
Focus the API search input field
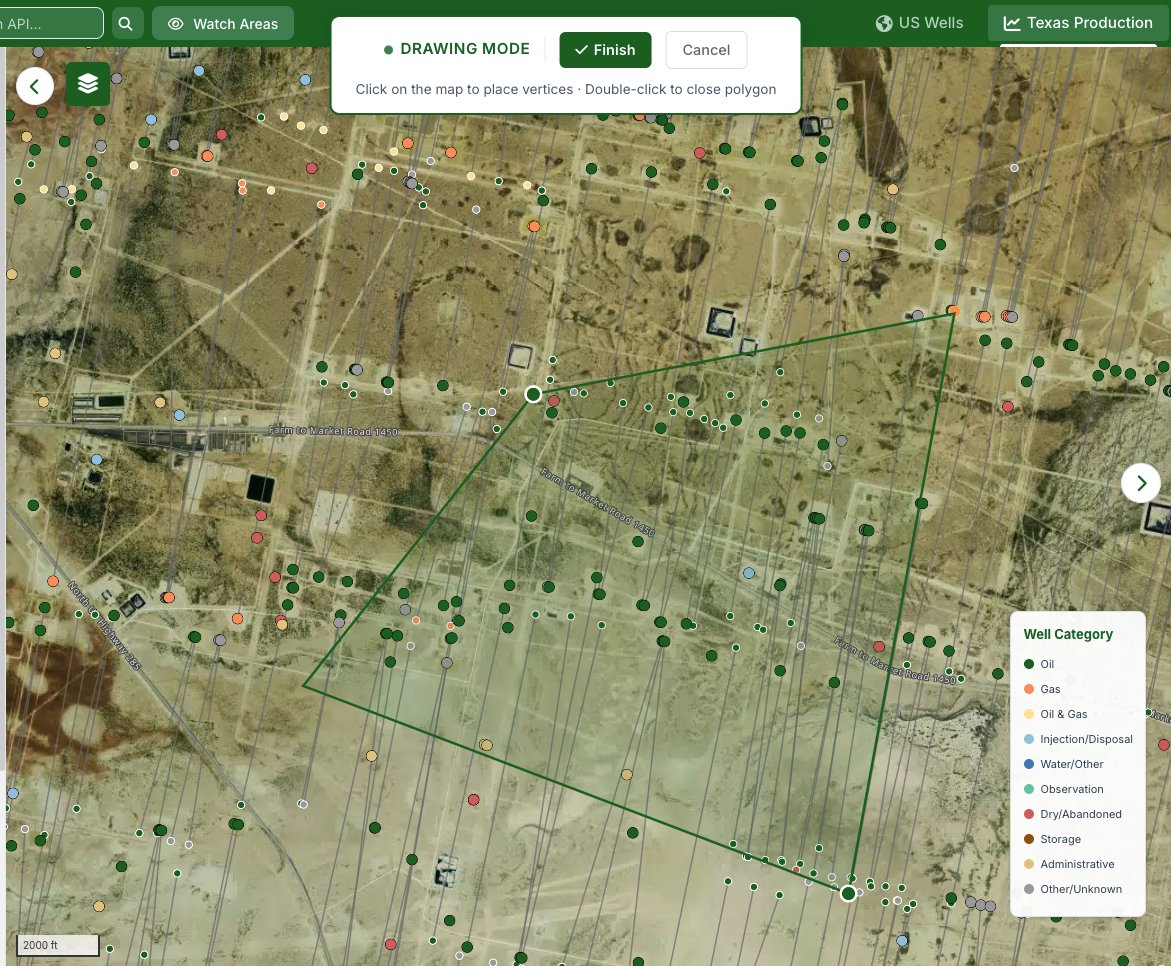coord(49,23)
